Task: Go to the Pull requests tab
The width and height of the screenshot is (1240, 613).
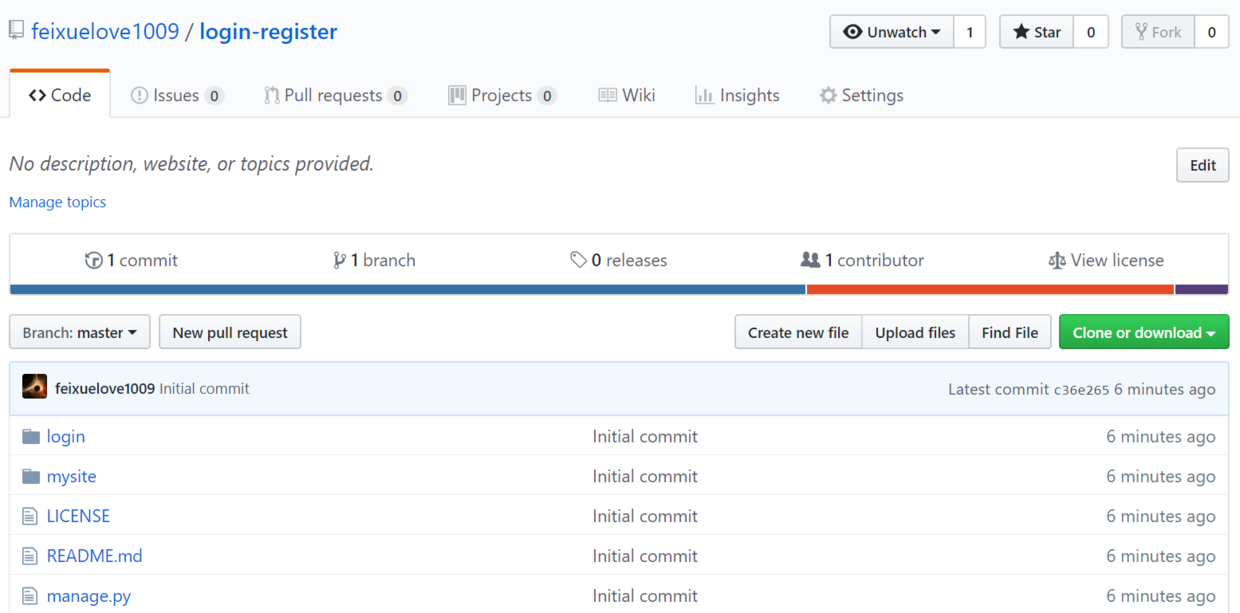Action: point(335,95)
